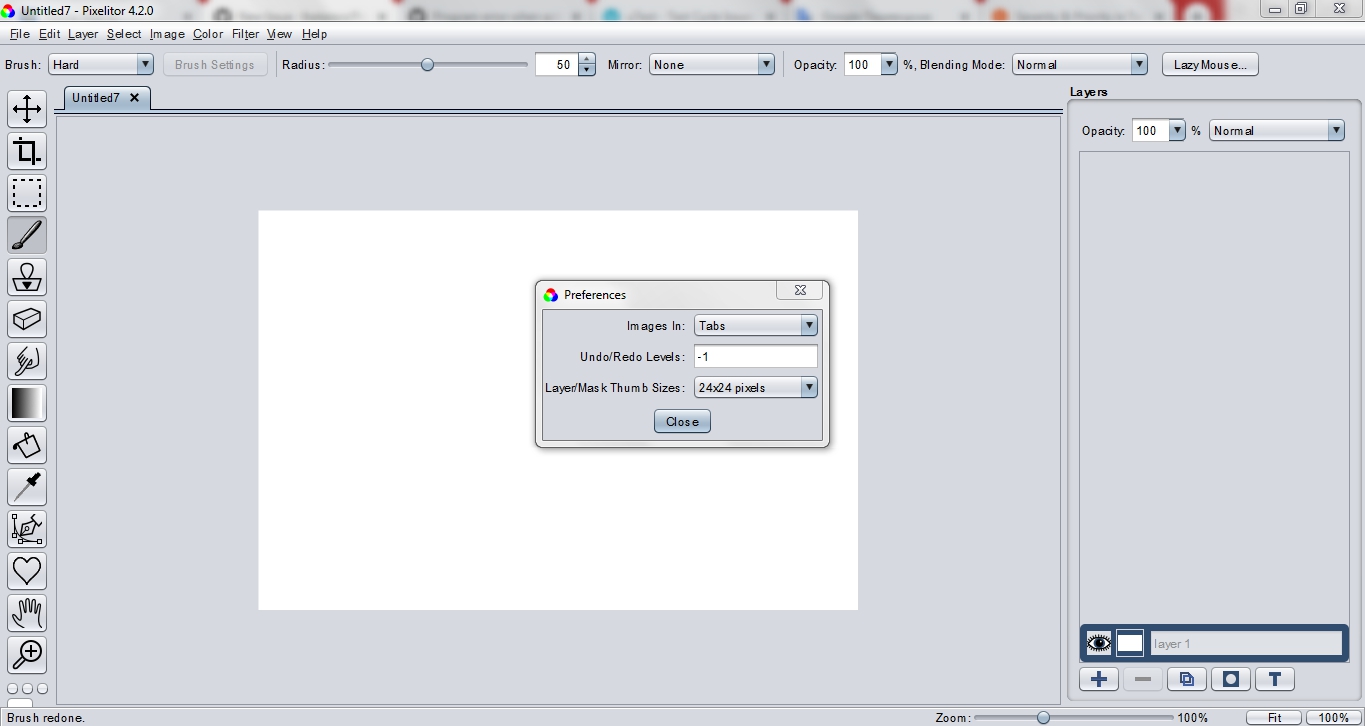Select the rectangular Selection tool
This screenshot has width=1365, height=726.
27,193
